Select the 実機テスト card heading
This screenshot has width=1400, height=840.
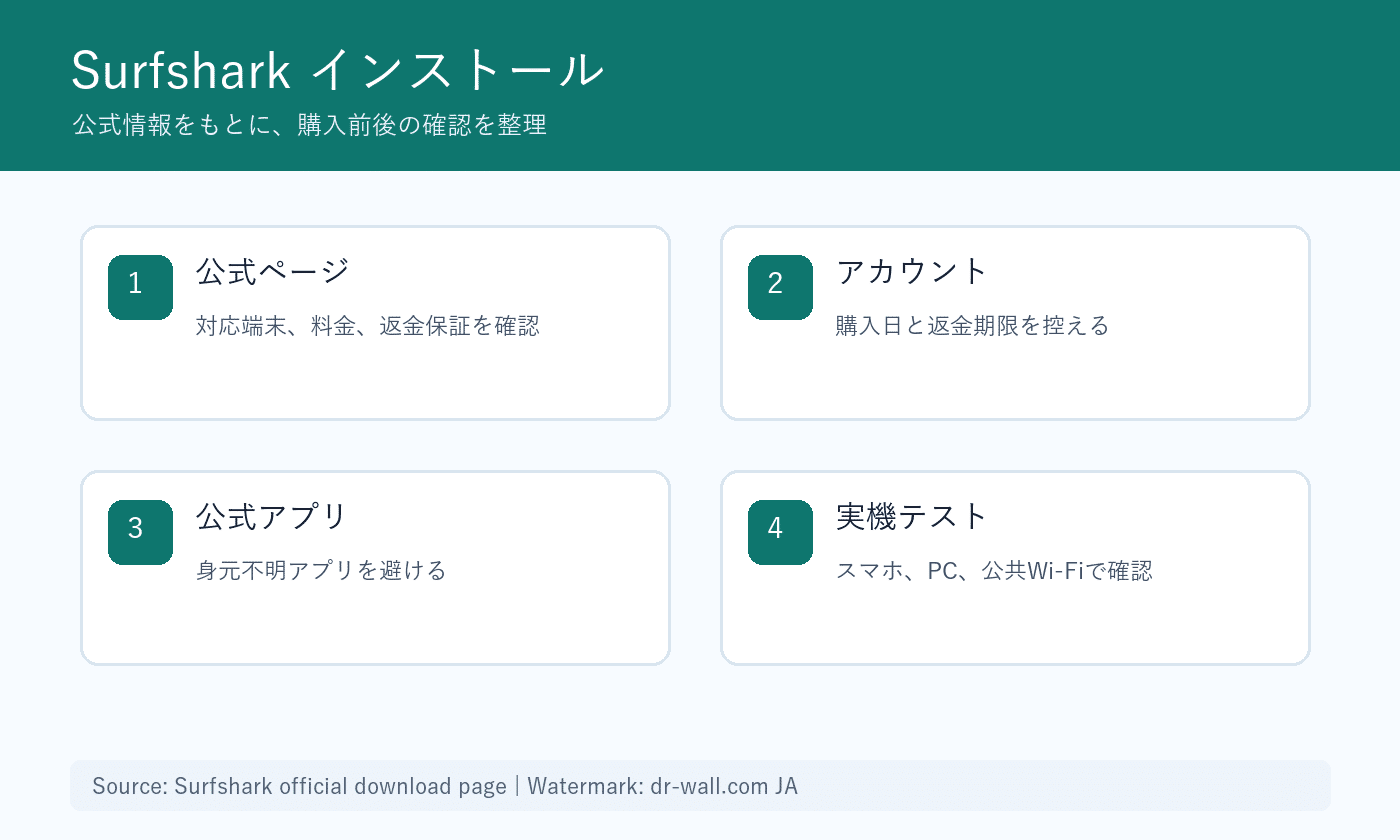912,516
